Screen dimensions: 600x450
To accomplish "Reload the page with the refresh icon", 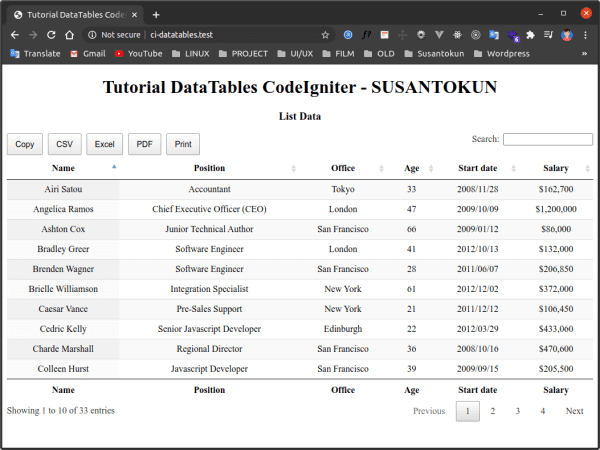I will (51, 35).
